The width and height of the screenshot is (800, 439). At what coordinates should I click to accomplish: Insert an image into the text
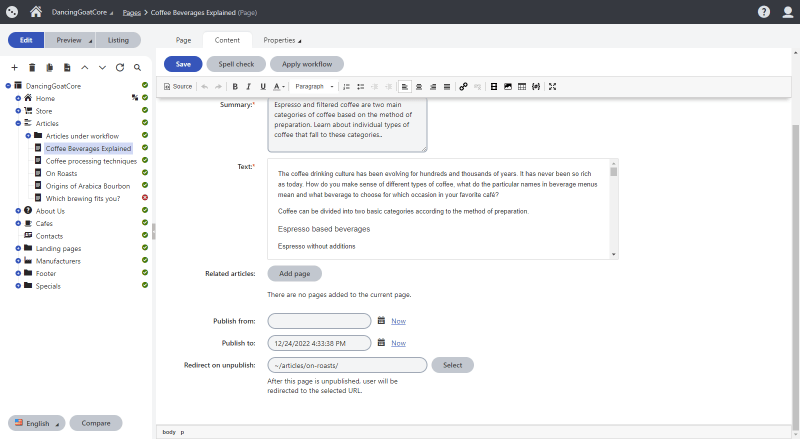pos(508,87)
